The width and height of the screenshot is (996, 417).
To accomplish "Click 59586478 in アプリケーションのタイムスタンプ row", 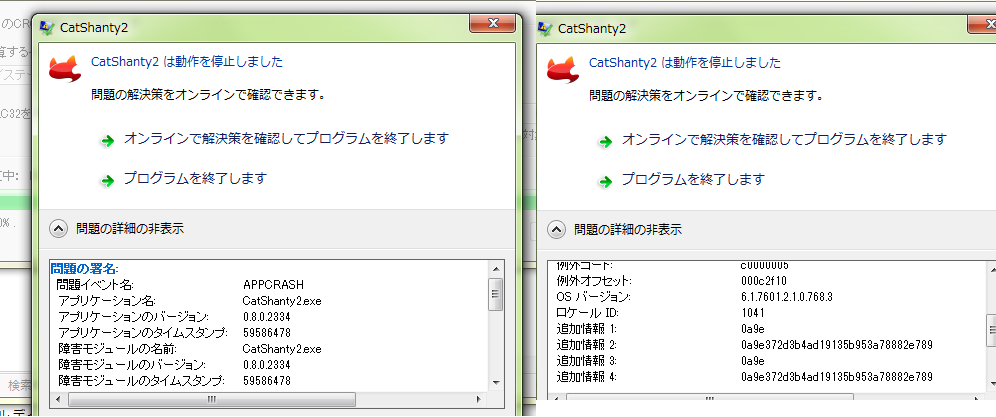I will 267,332.
